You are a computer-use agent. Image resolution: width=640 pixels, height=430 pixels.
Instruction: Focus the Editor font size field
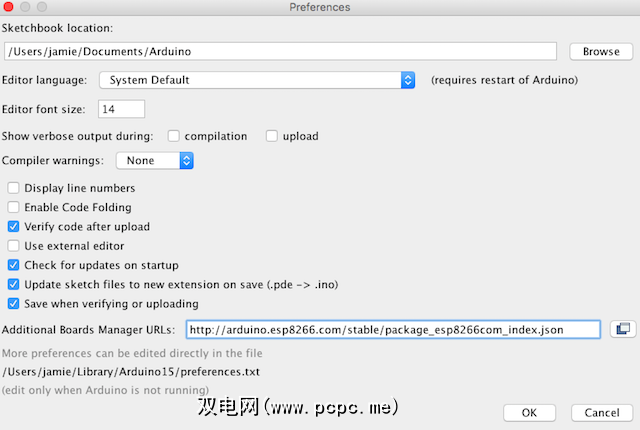point(122,108)
